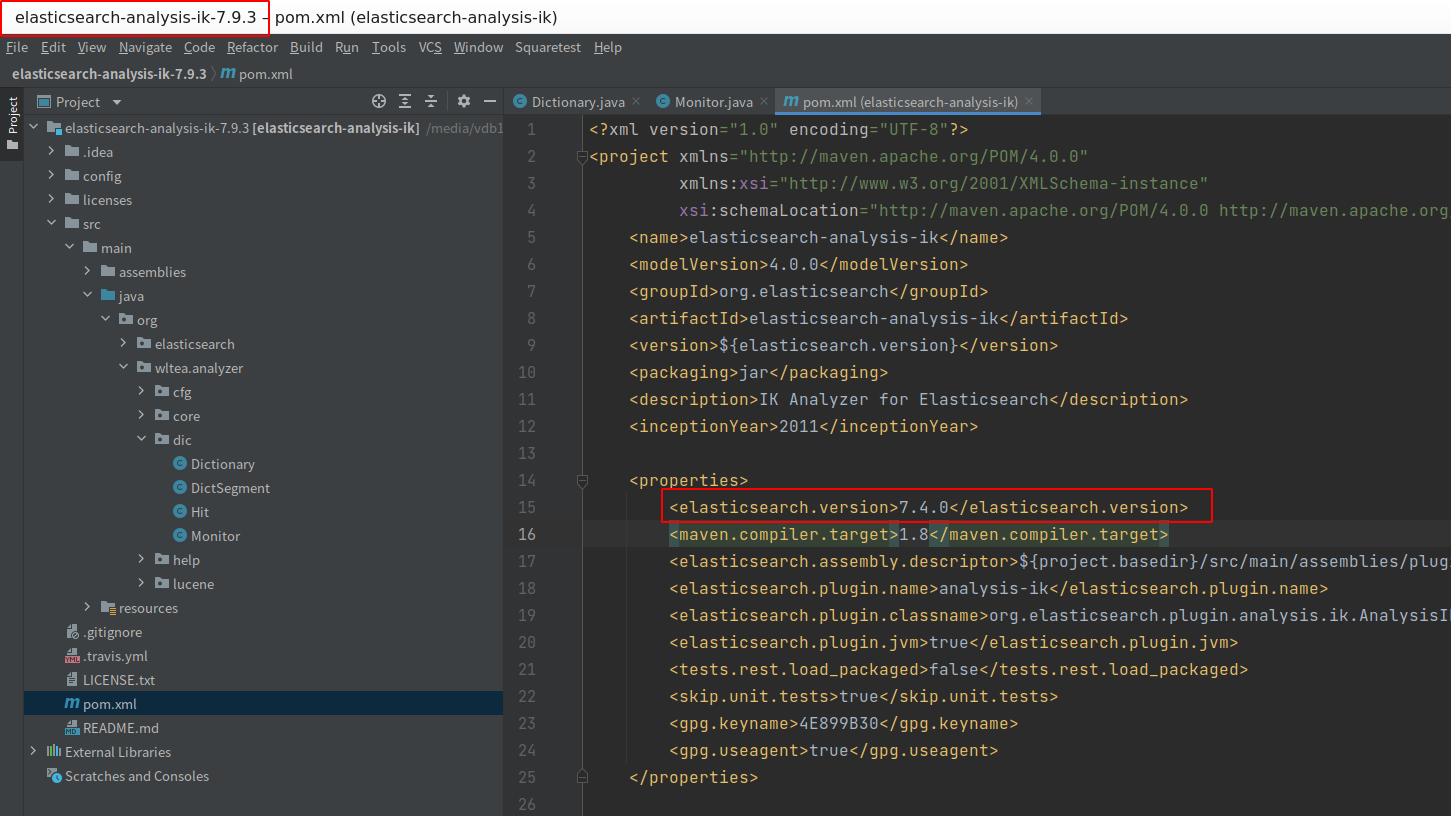
Task: Open the Edit menu
Action: pos(53,47)
